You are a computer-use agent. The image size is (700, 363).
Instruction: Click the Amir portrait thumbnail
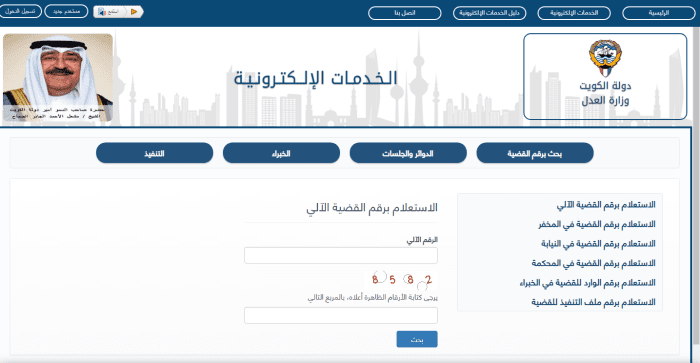[x=58, y=78]
